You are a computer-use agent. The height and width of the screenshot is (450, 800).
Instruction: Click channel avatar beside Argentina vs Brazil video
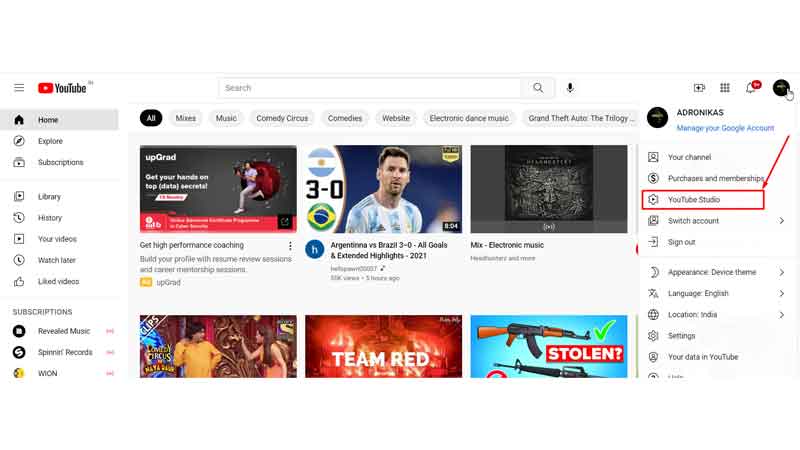[x=314, y=249]
